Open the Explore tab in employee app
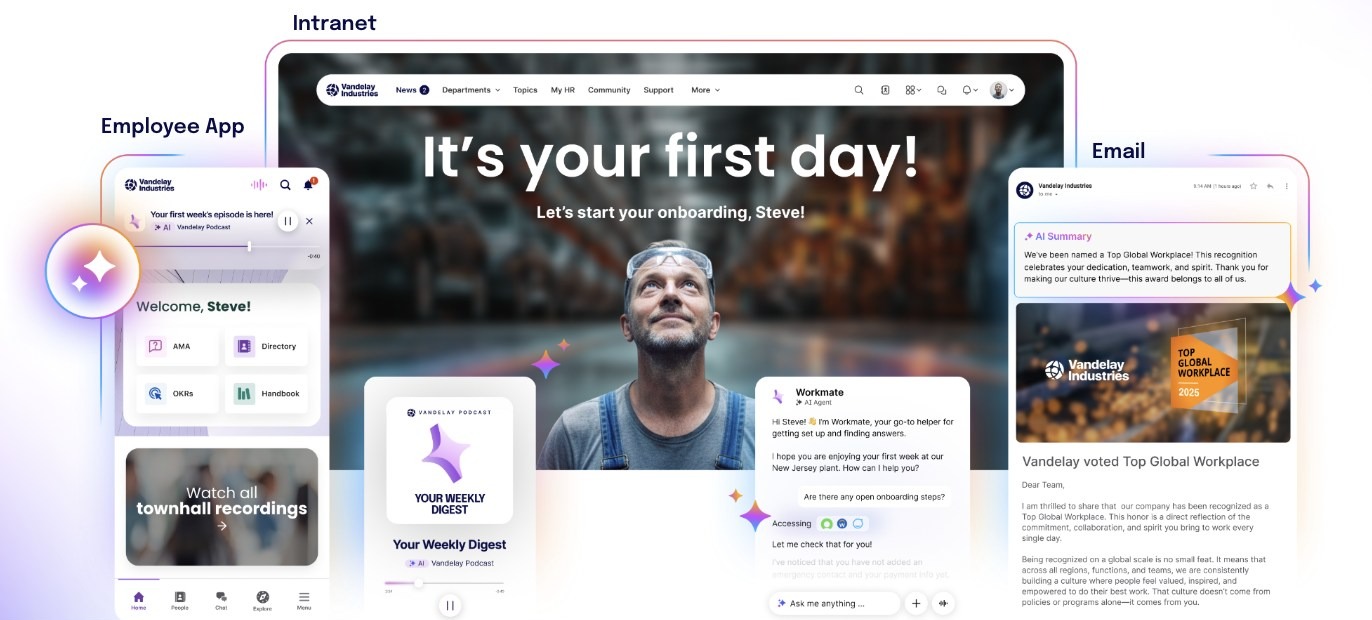 pyautogui.click(x=262, y=600)
